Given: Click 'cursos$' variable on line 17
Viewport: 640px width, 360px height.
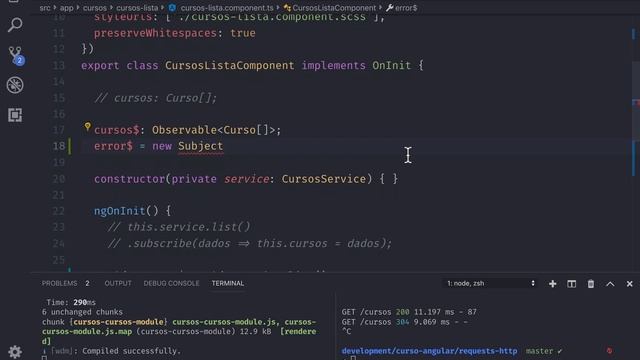Looking at the screenshot, I should (x=117, y=130).
